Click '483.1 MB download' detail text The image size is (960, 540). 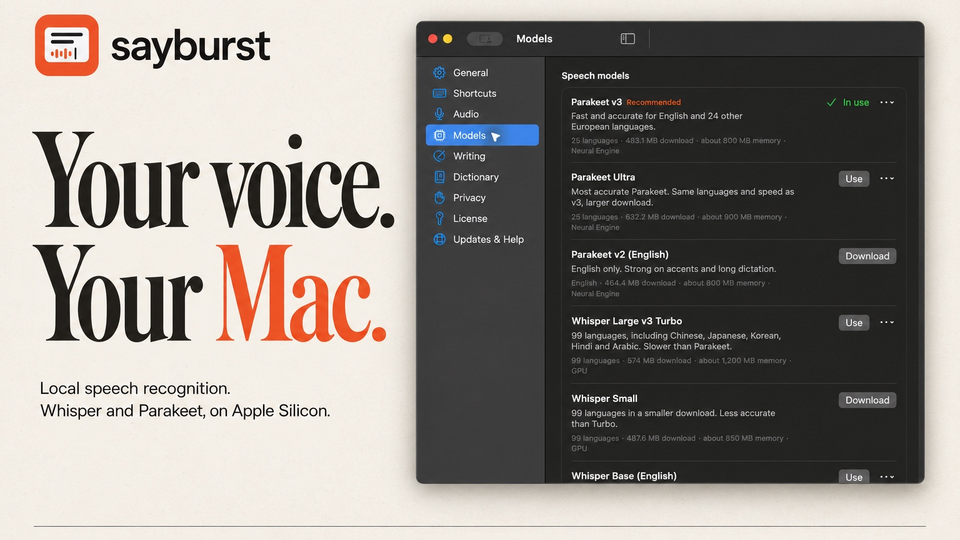[x=659, y=141]
